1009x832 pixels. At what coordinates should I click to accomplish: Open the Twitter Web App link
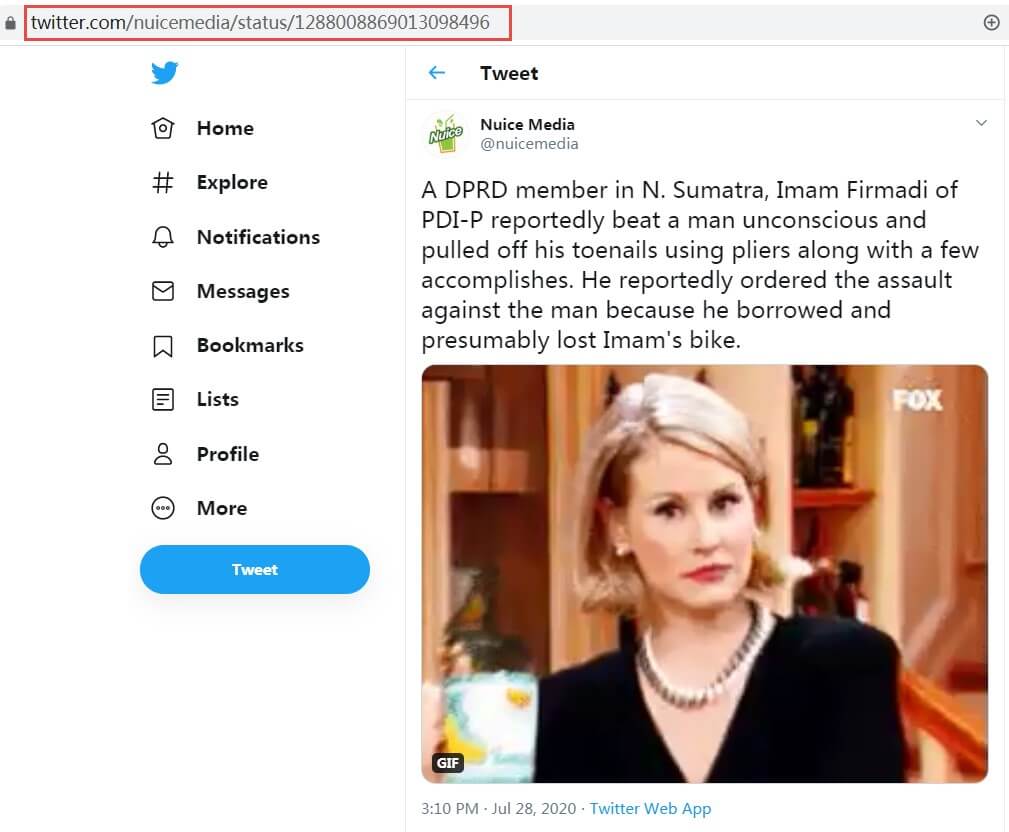point(650,808)
